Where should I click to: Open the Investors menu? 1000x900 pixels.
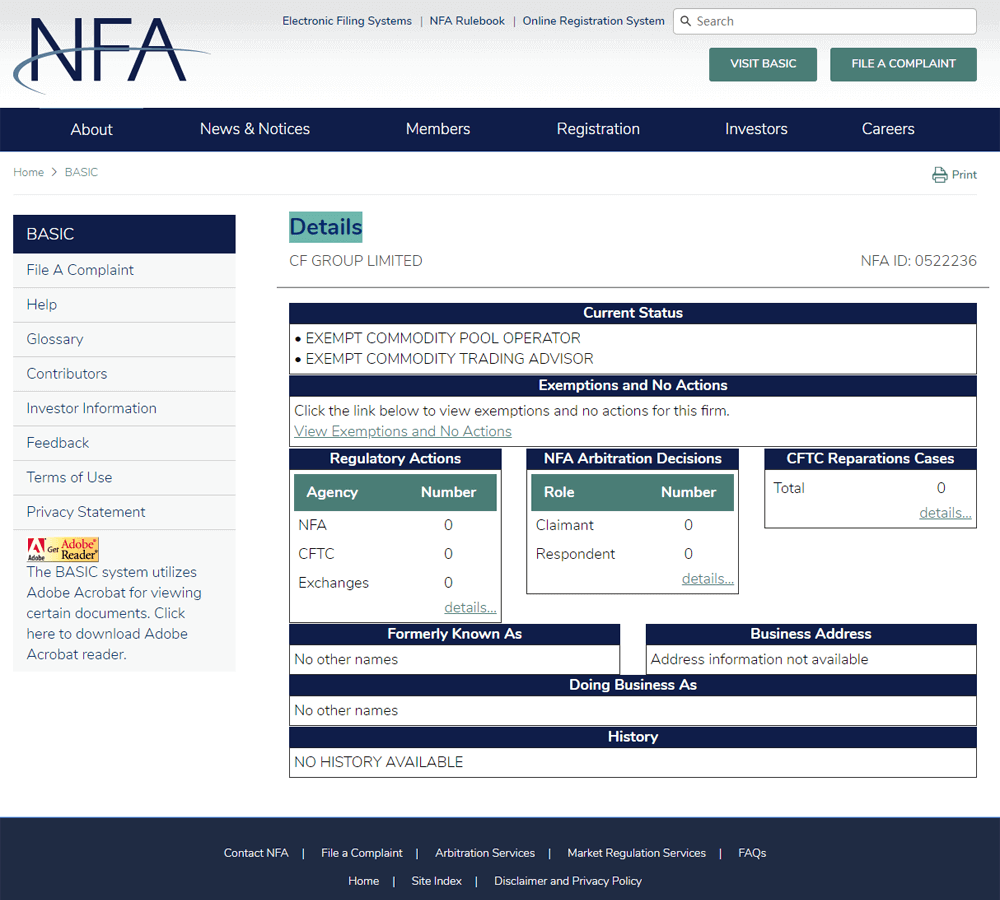(x=756, y=129)
